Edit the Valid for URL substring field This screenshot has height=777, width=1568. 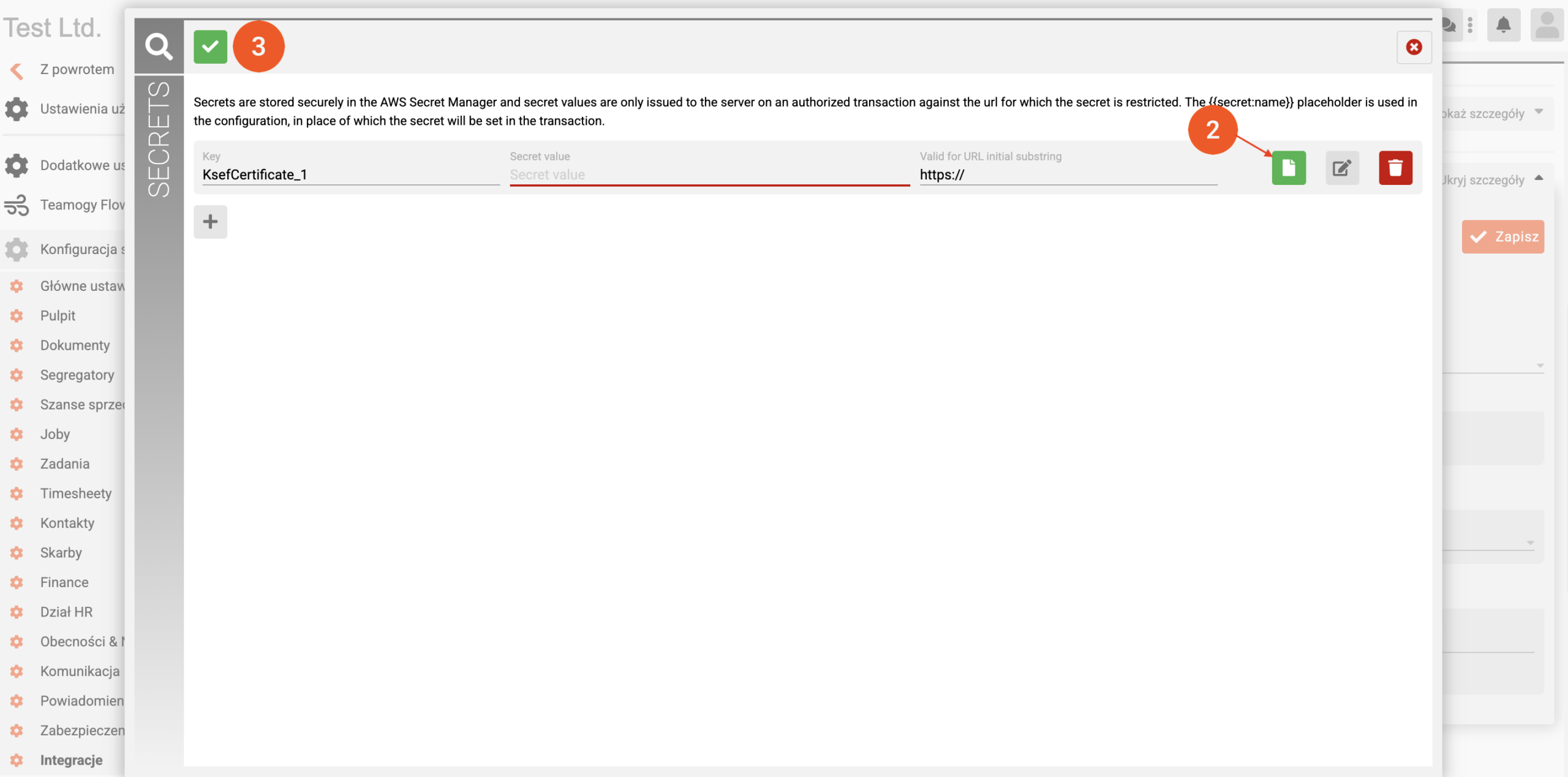pos(1068,175)
